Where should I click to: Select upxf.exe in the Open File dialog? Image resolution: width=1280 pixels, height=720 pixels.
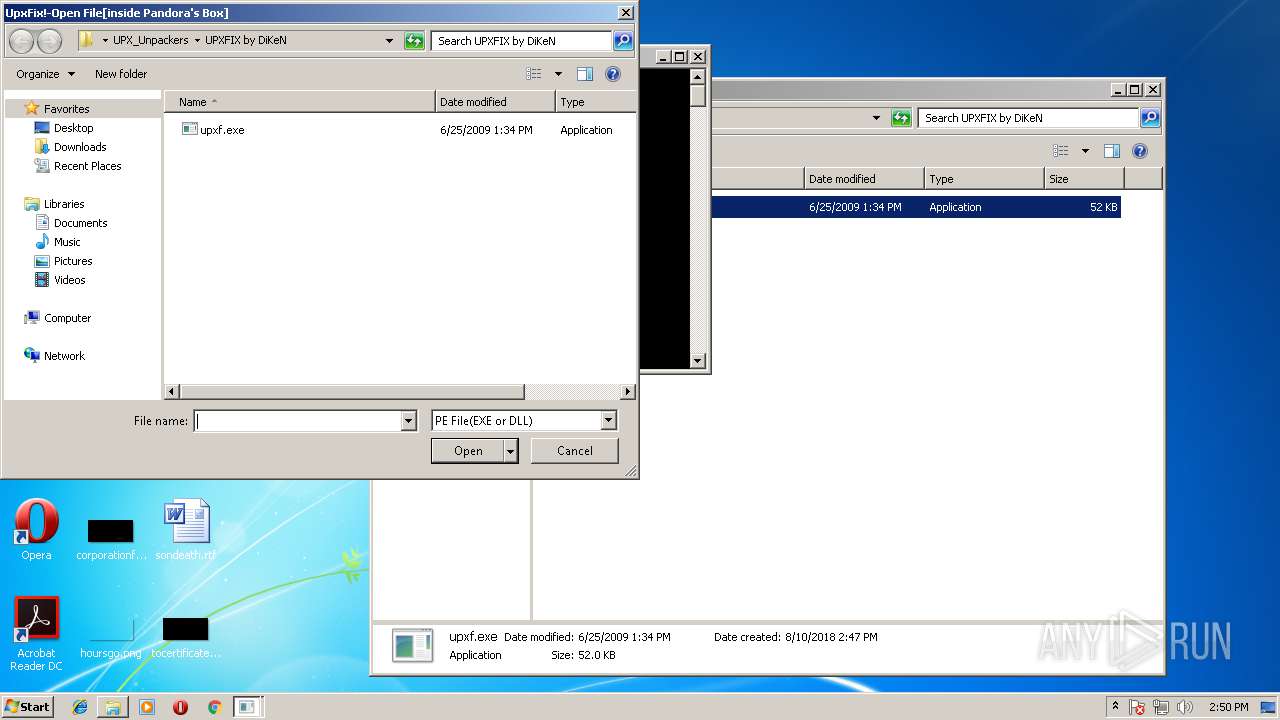pos(213,130)
